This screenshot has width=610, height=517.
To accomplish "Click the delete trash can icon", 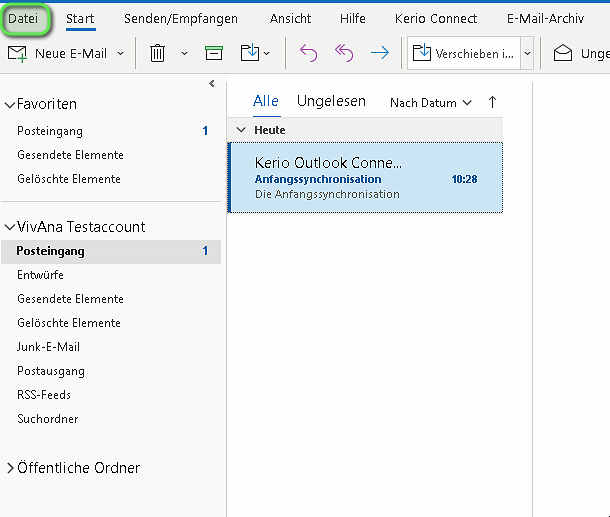I will 157,53.
